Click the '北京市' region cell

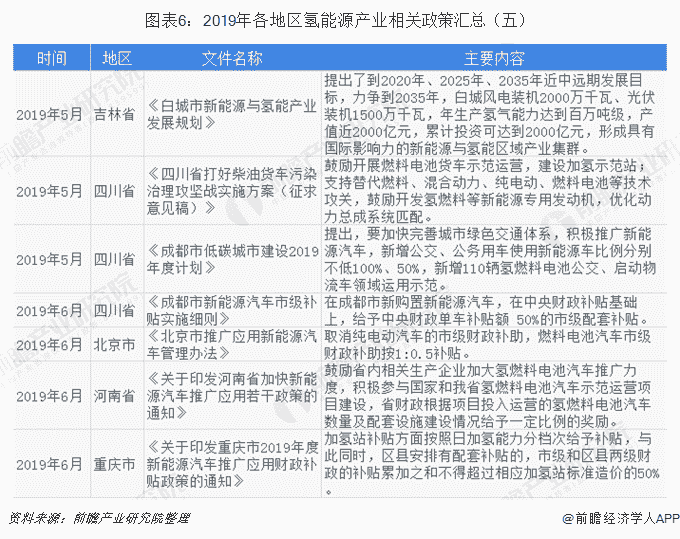[114, 345]
